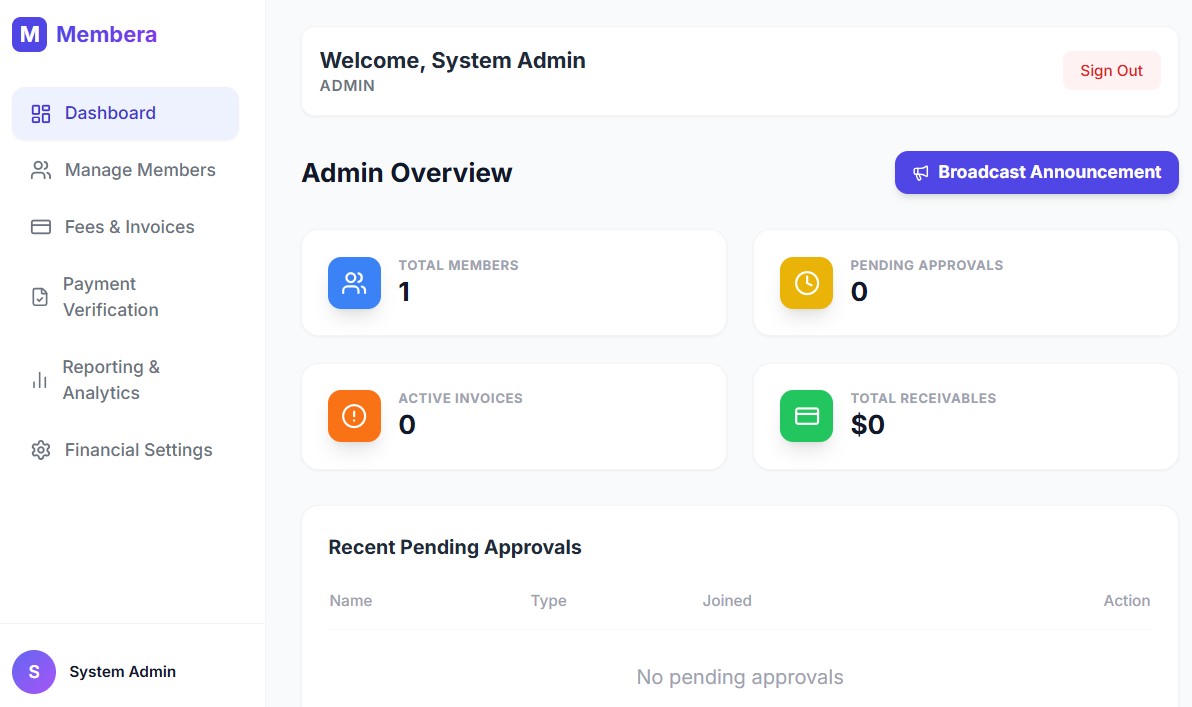Image resolution: width=1192 pixels, height=707 pixels.
Task: Click the Membera brand name link
Action: click(x=106, y=35)
